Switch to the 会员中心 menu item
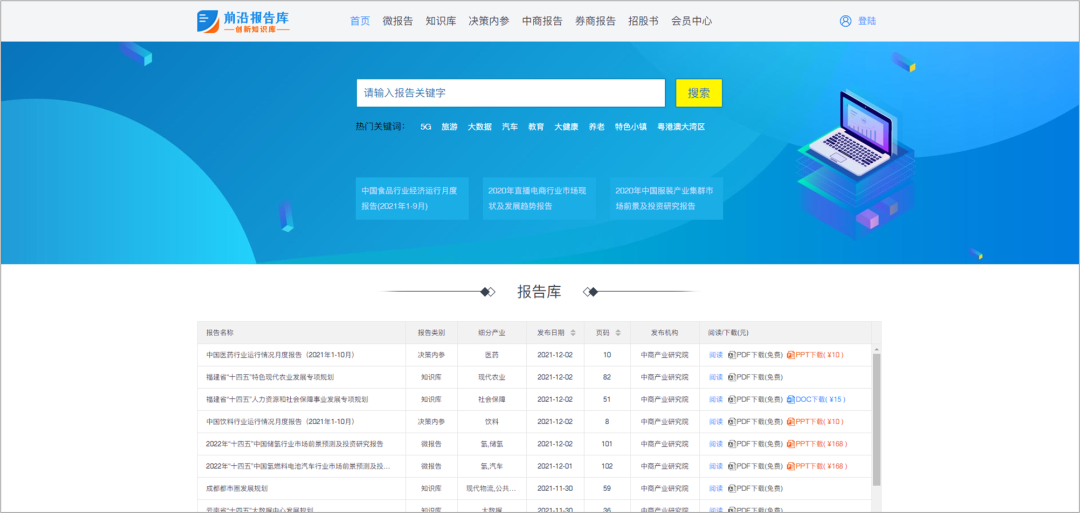The image size is (1080, 513). [x=691, y=21]
